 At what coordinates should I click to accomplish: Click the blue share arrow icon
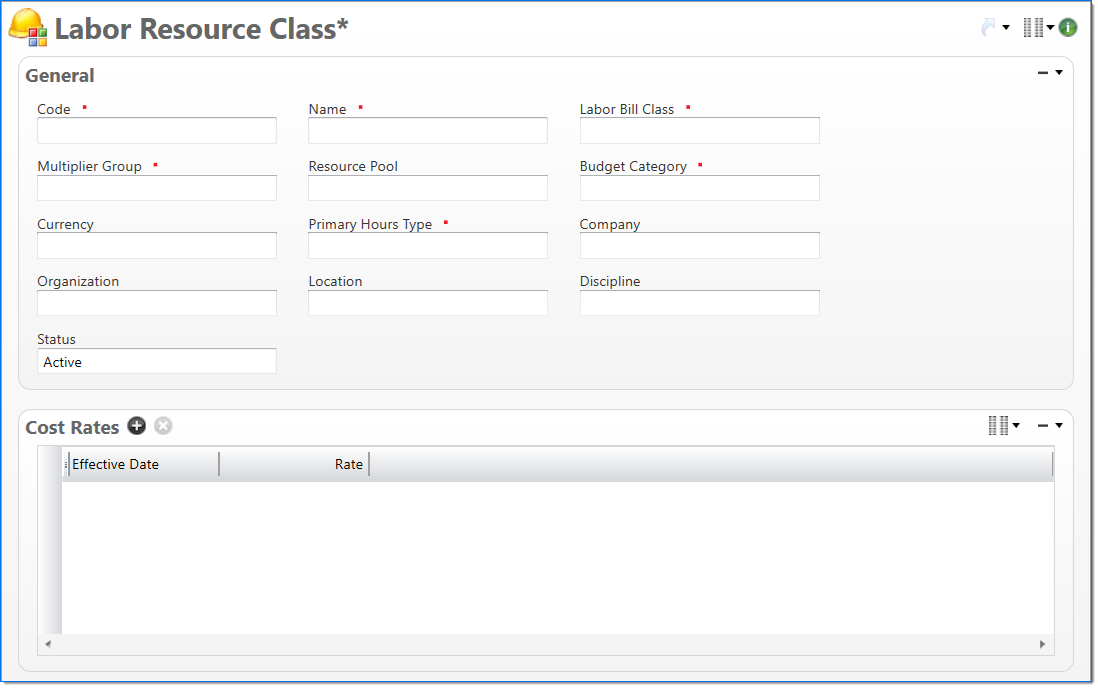tap(988, 28)
